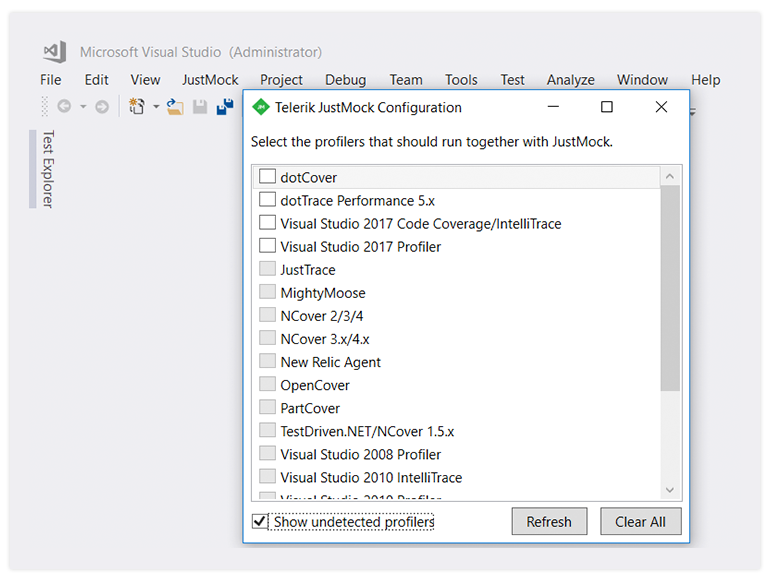This screenshot has height=581, width=770.
Task: Click the New Project toolbar icon
Action: tap(137, 106)
